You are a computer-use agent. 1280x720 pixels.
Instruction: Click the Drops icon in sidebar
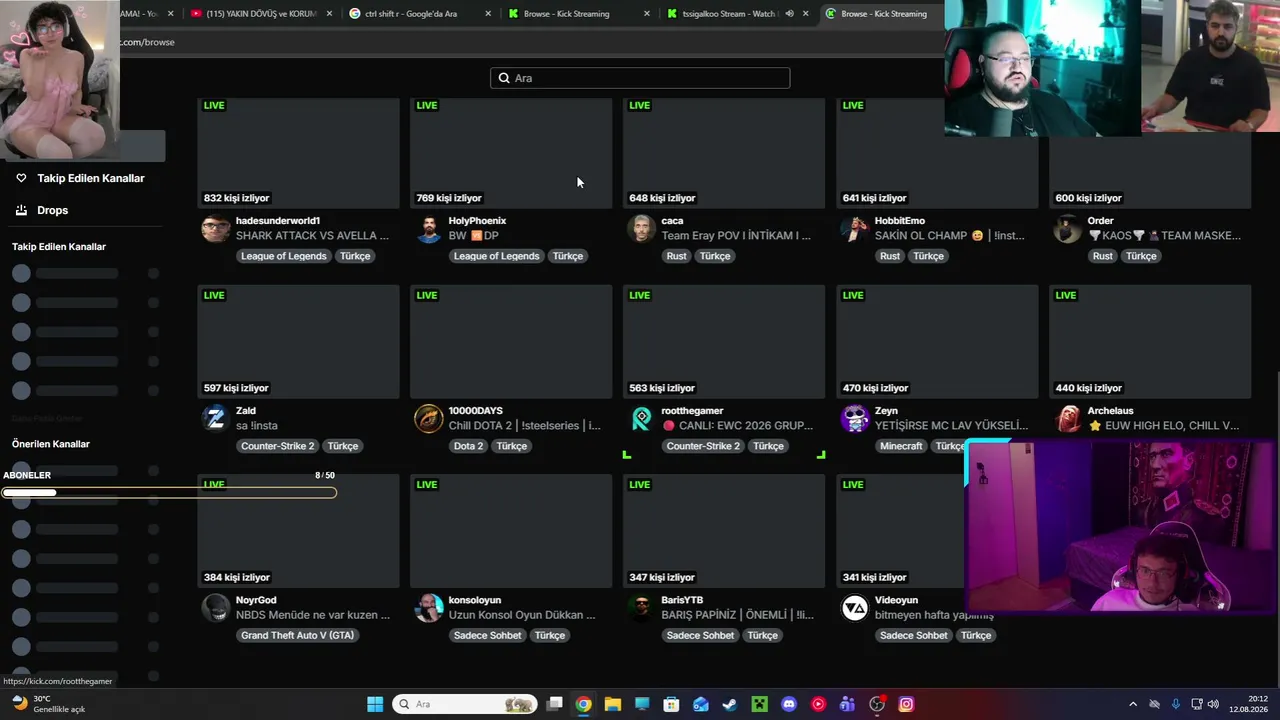(x=21, y=210)
